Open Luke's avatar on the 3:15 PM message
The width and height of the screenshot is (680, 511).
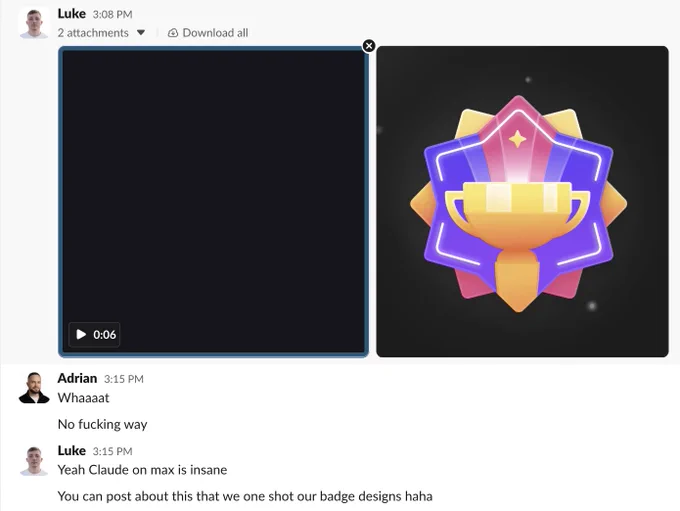coord(34,461)
